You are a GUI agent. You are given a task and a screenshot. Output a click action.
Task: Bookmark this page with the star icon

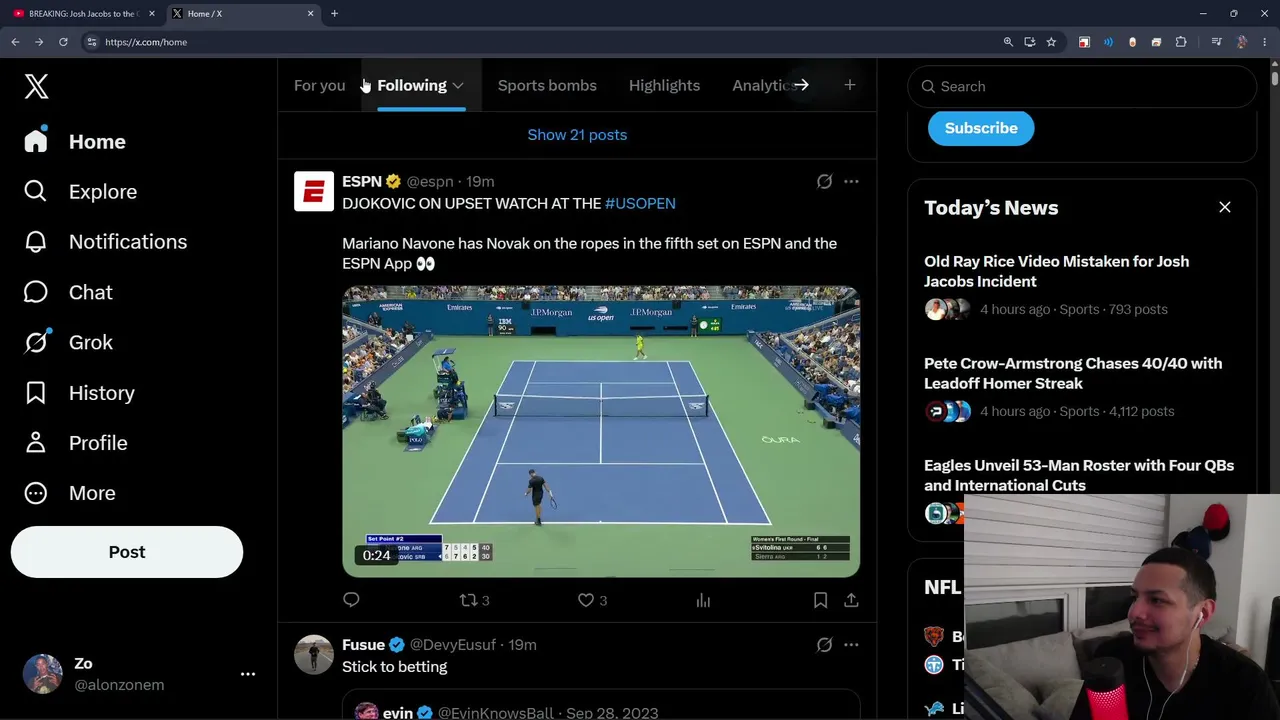click(1051, 42)
